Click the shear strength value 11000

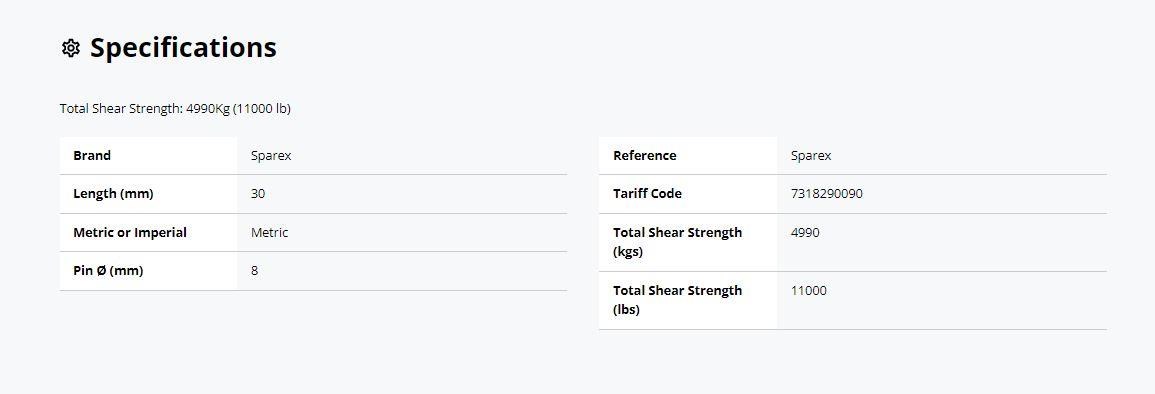[x=809, y=291]
